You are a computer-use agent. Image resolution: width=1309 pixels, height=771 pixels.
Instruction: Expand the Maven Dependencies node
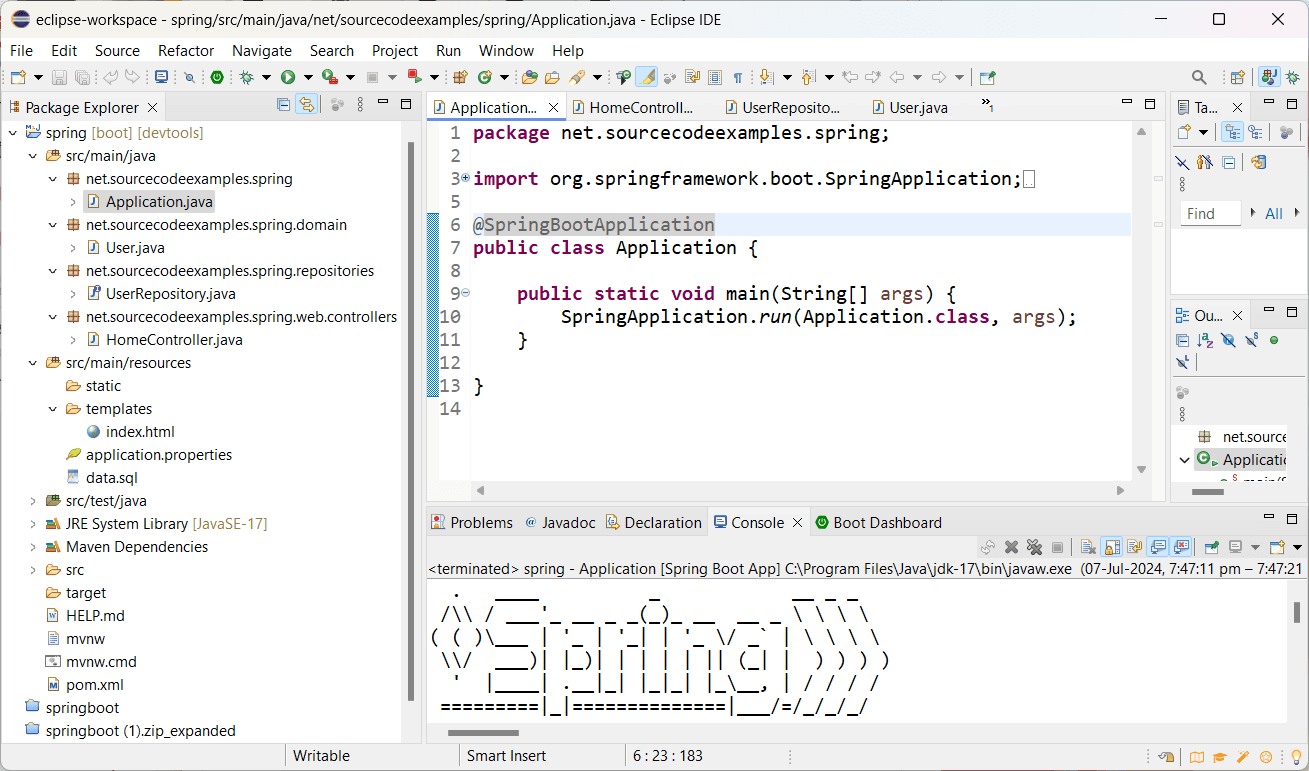(33, 547)
